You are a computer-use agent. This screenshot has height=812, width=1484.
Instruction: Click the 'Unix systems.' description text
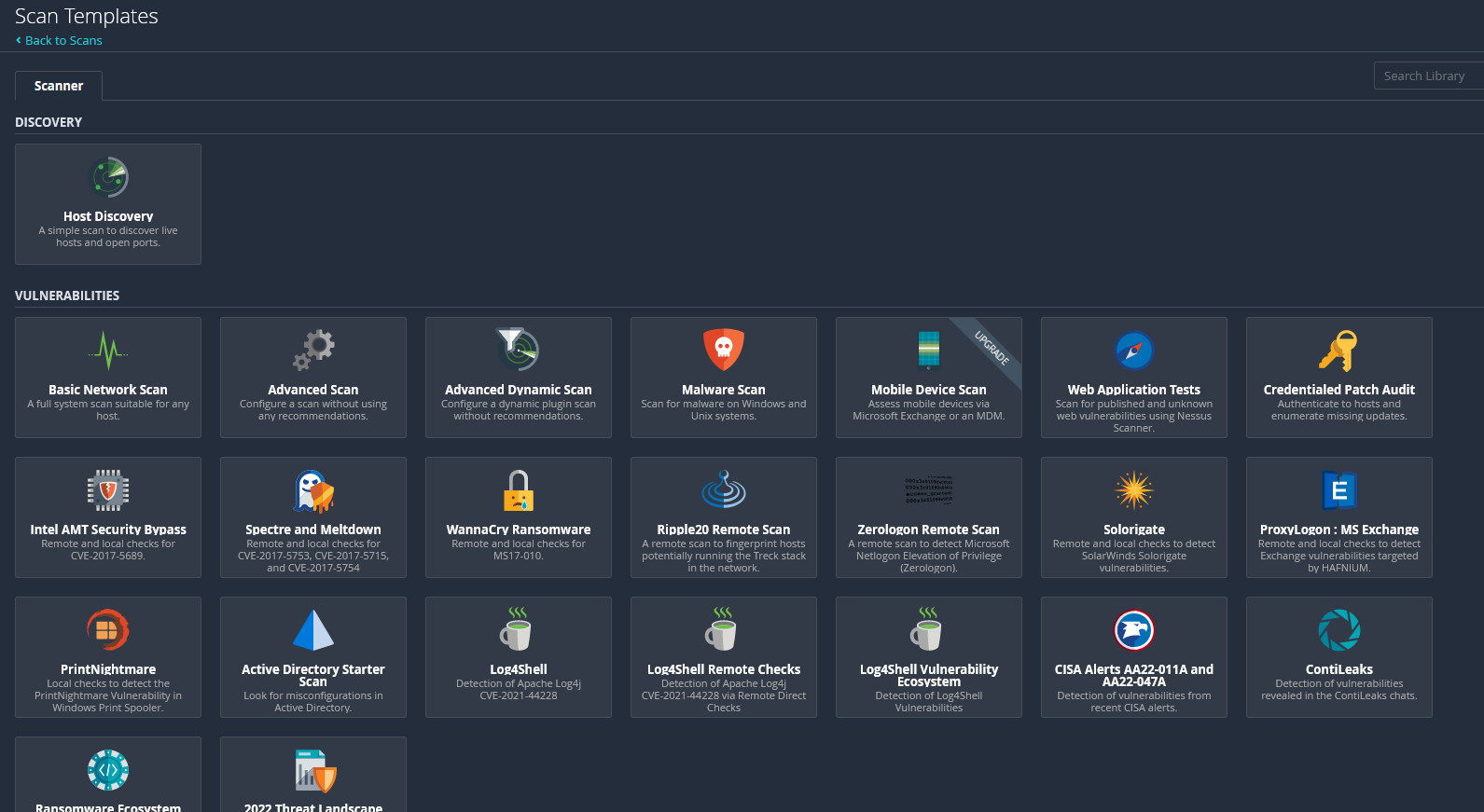[724, 416]
